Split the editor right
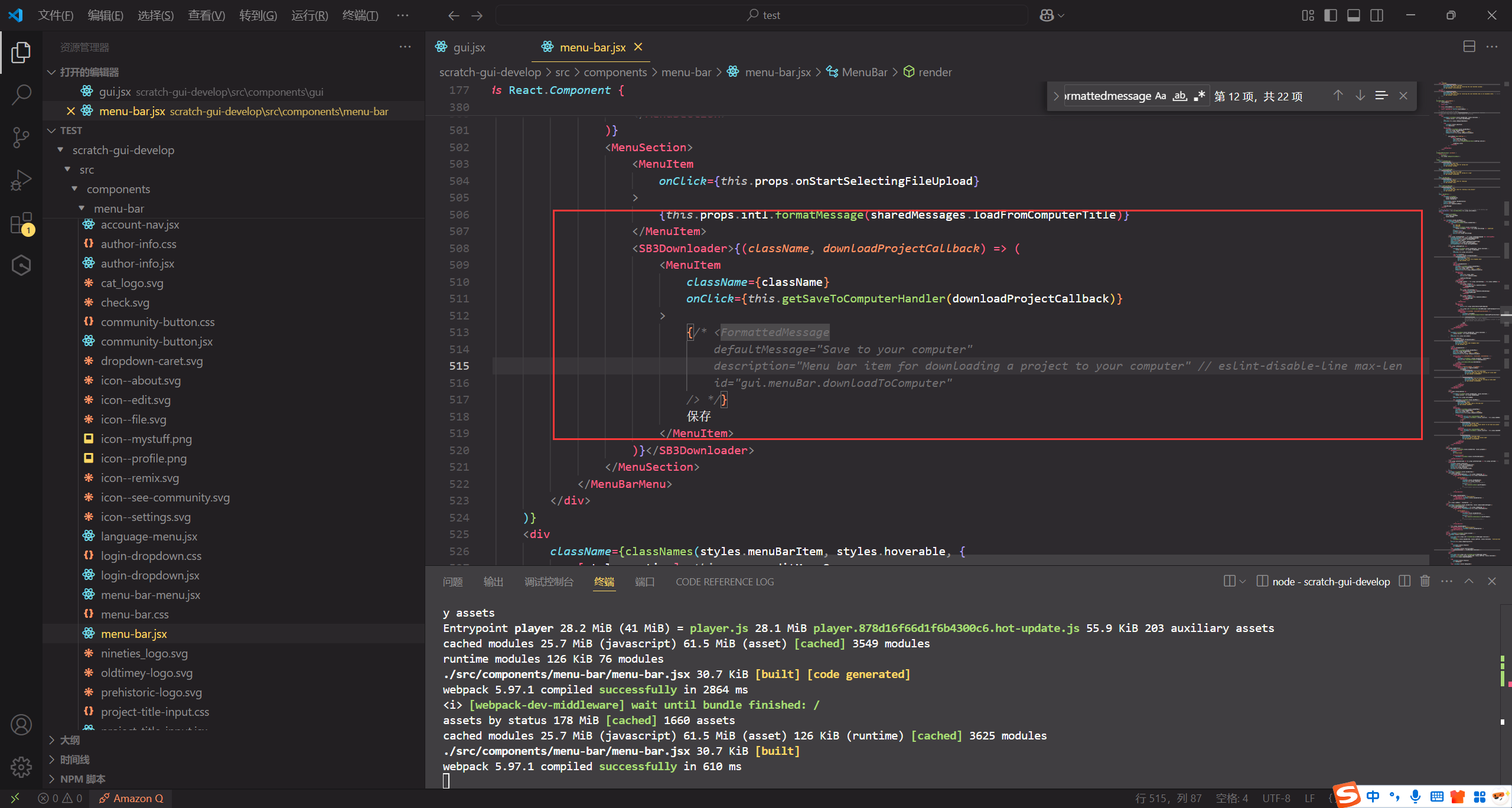This screenshot has width=1512, height=808. pyautogui.click(x=1469, y=47)
